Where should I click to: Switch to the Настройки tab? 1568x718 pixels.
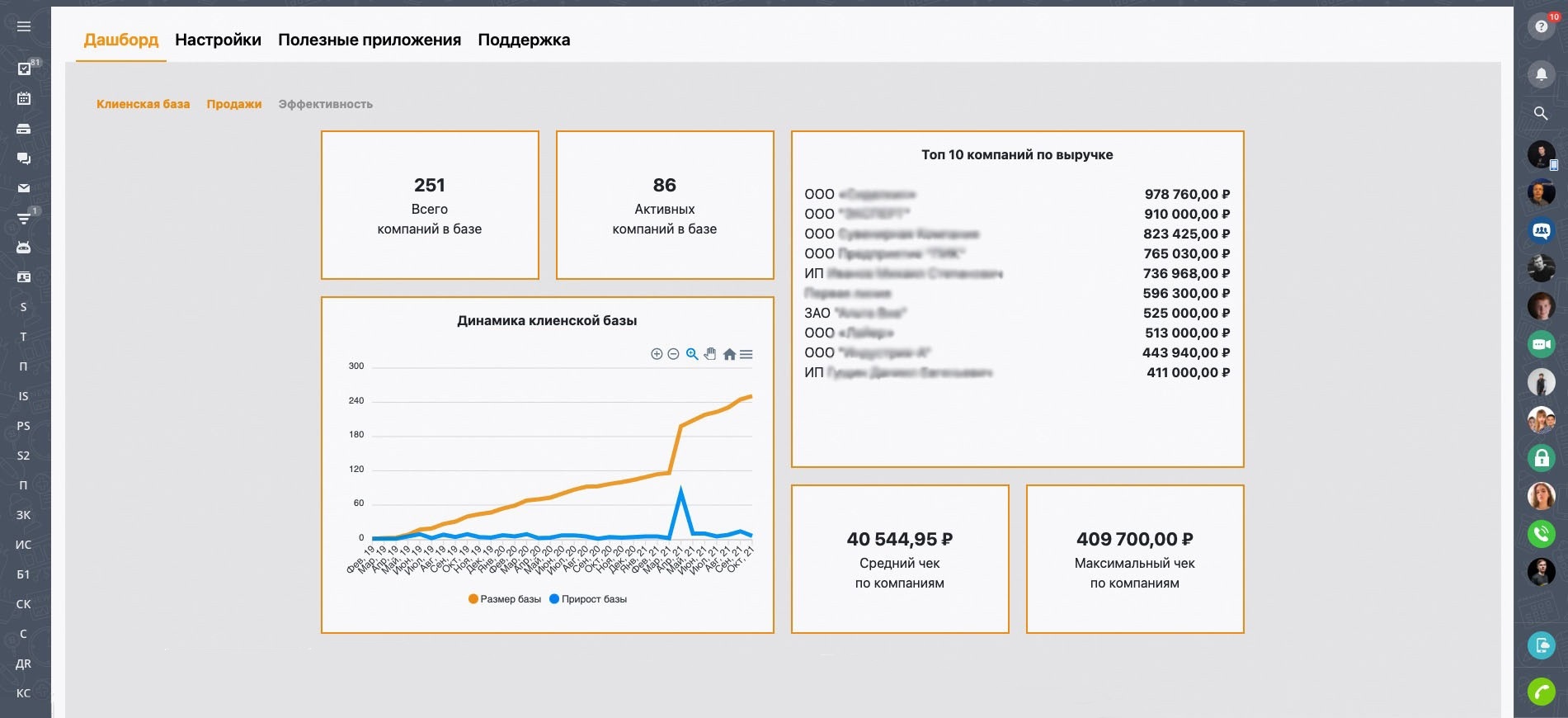[x=218, y=40]
